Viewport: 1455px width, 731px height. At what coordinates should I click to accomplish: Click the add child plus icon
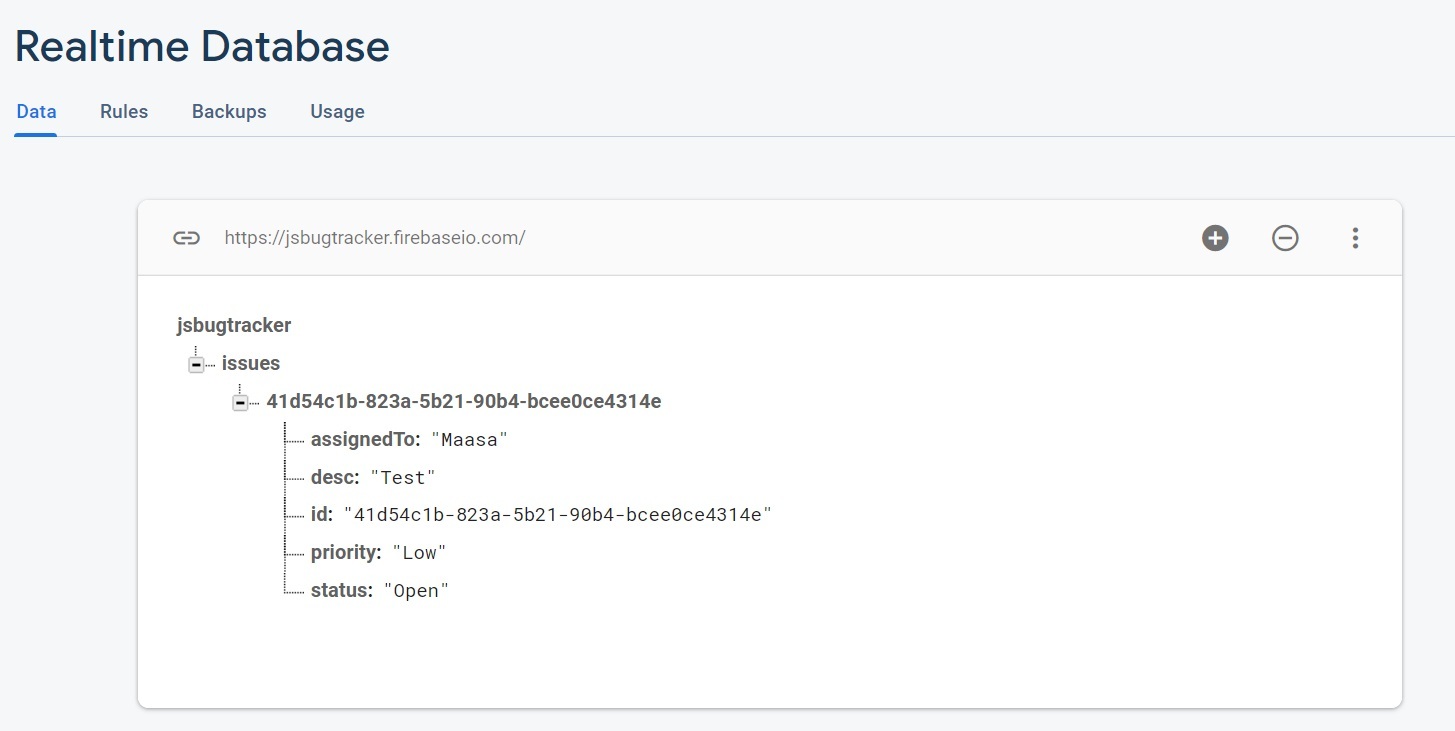click(x=1215, y=238)
